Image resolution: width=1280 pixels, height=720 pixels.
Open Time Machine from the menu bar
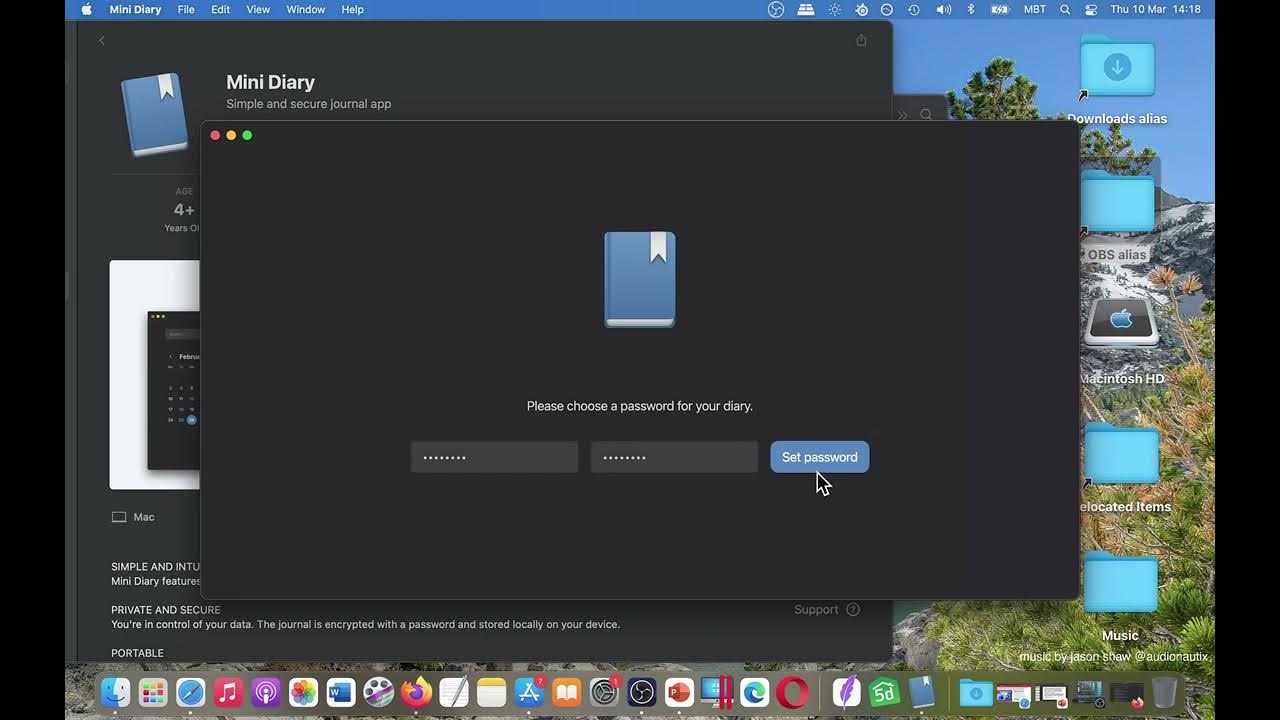[x=914, y=9]
